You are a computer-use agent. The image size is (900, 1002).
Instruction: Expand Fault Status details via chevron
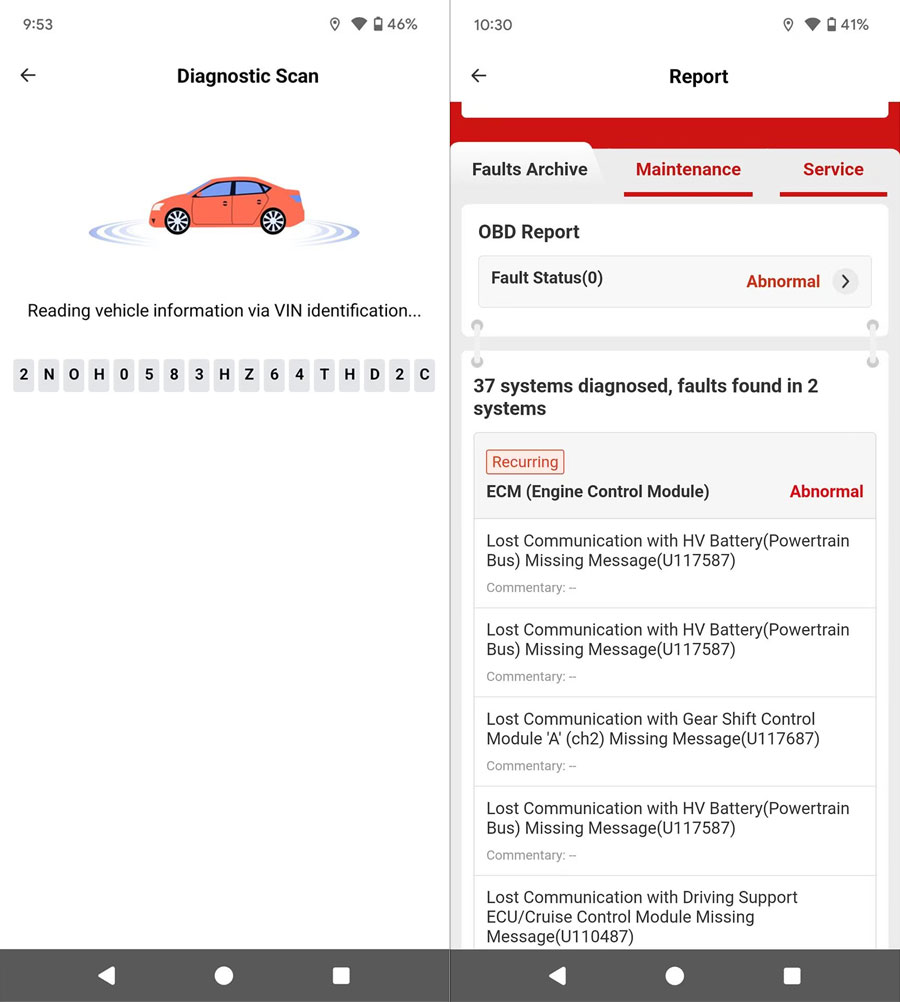pyautogui.click(x=845, y=281)
